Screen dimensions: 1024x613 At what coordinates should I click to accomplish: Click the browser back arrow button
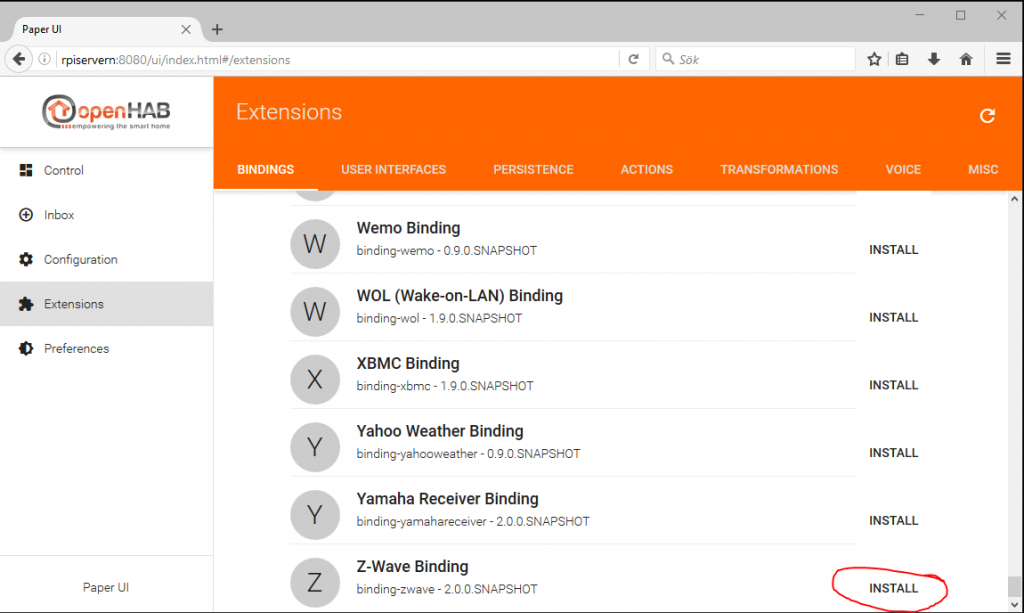pos(19,59)
